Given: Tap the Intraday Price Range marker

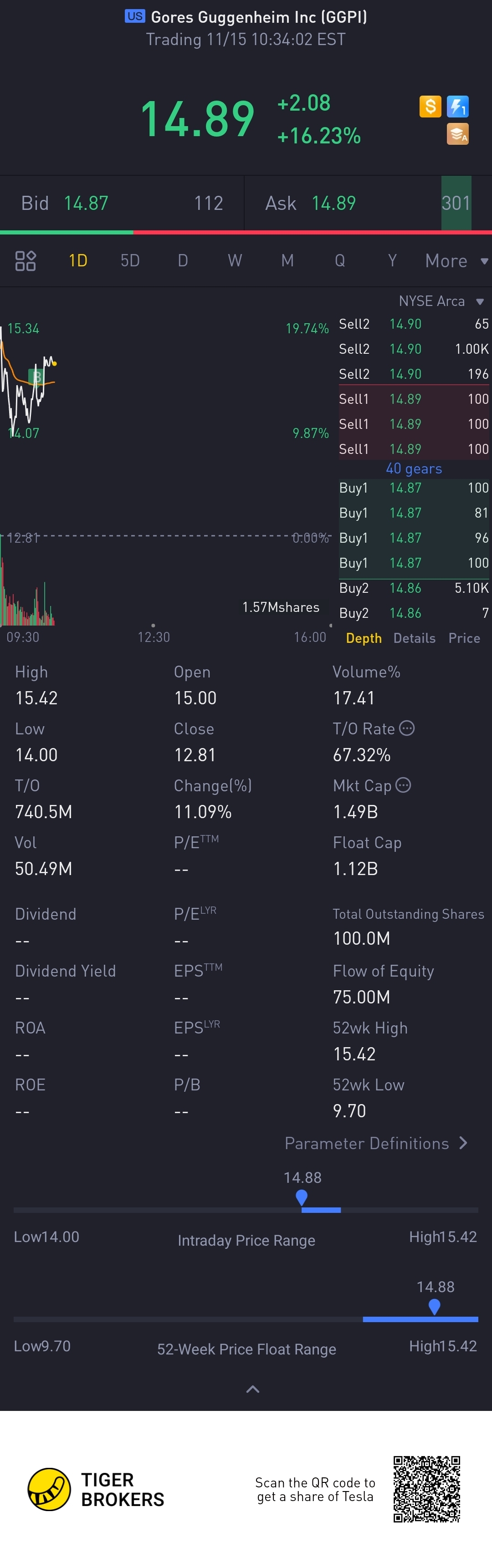Looking at the screenshot, I should point(302,1198).
